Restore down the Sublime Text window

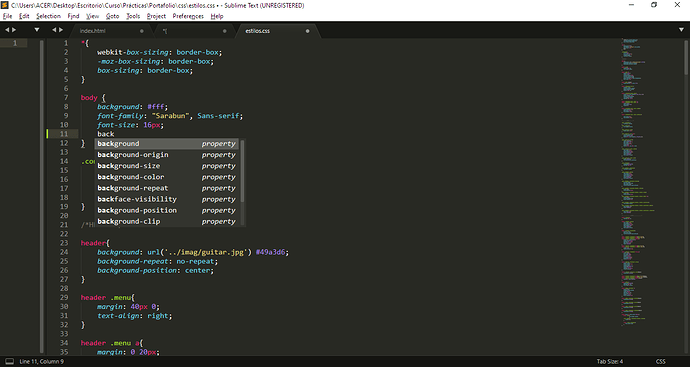[x=654, y=5]
